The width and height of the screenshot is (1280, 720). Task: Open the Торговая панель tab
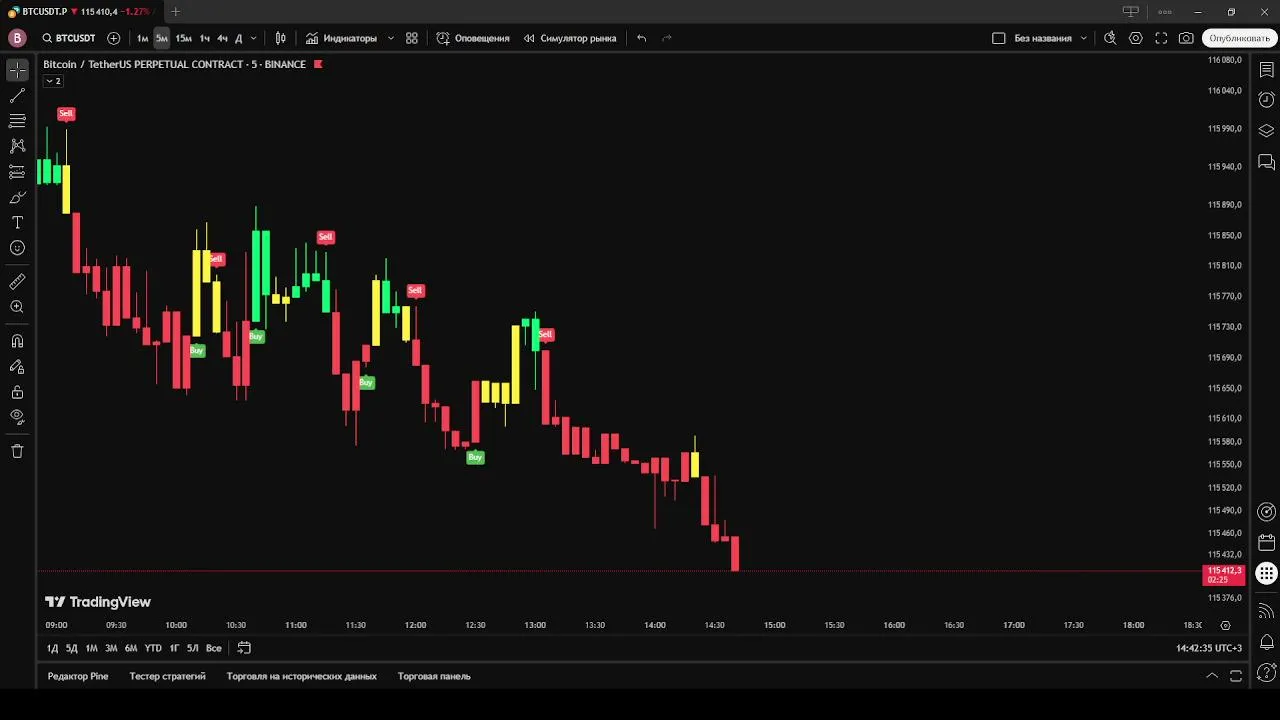click(434, 676)
